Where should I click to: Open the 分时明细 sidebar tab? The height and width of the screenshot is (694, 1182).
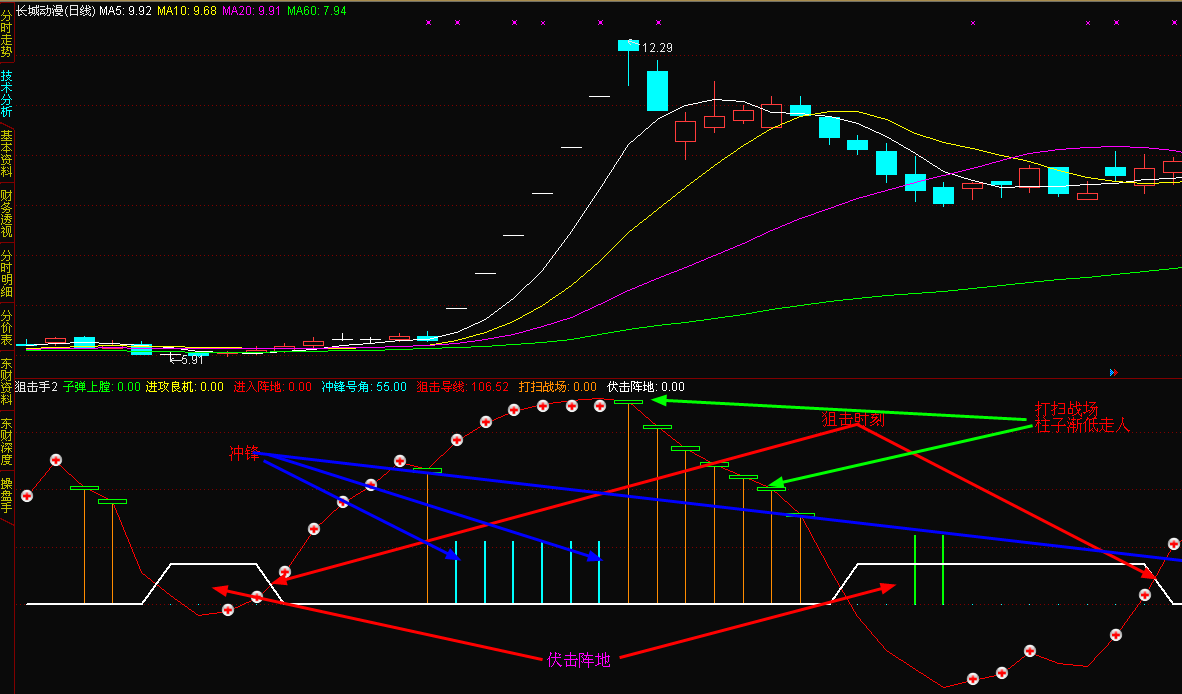coord(7,274)
